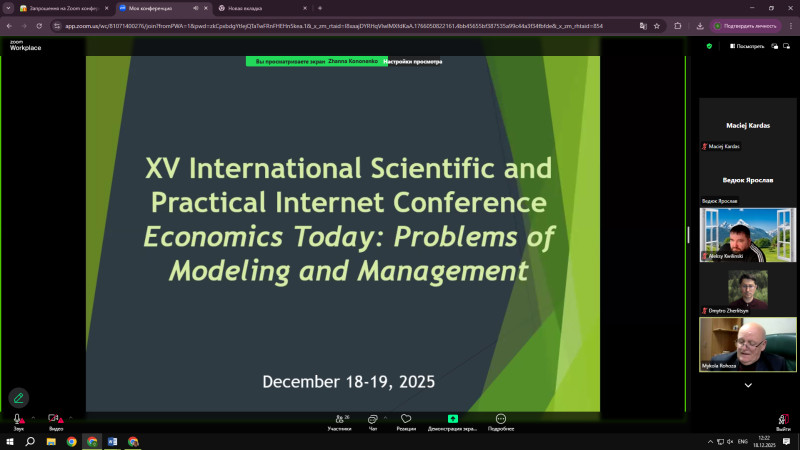This screenshot has width=800, height=450.
Task: Expand audio options arrow next to Звук
Action: pyautogui.click(x=32, y=417)
